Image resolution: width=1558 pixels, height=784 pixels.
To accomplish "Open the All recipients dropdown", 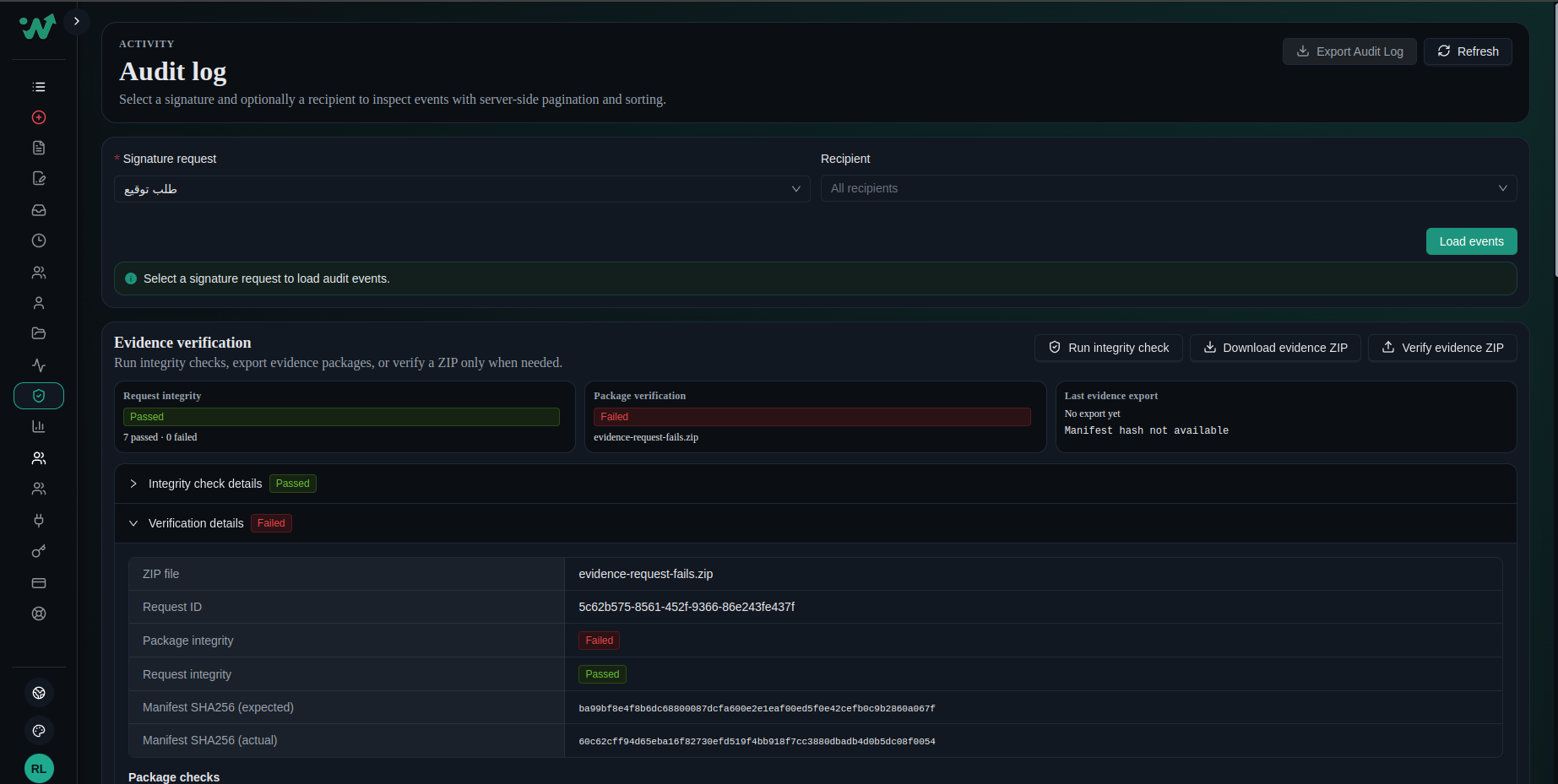I will (x=1168, y=188).
